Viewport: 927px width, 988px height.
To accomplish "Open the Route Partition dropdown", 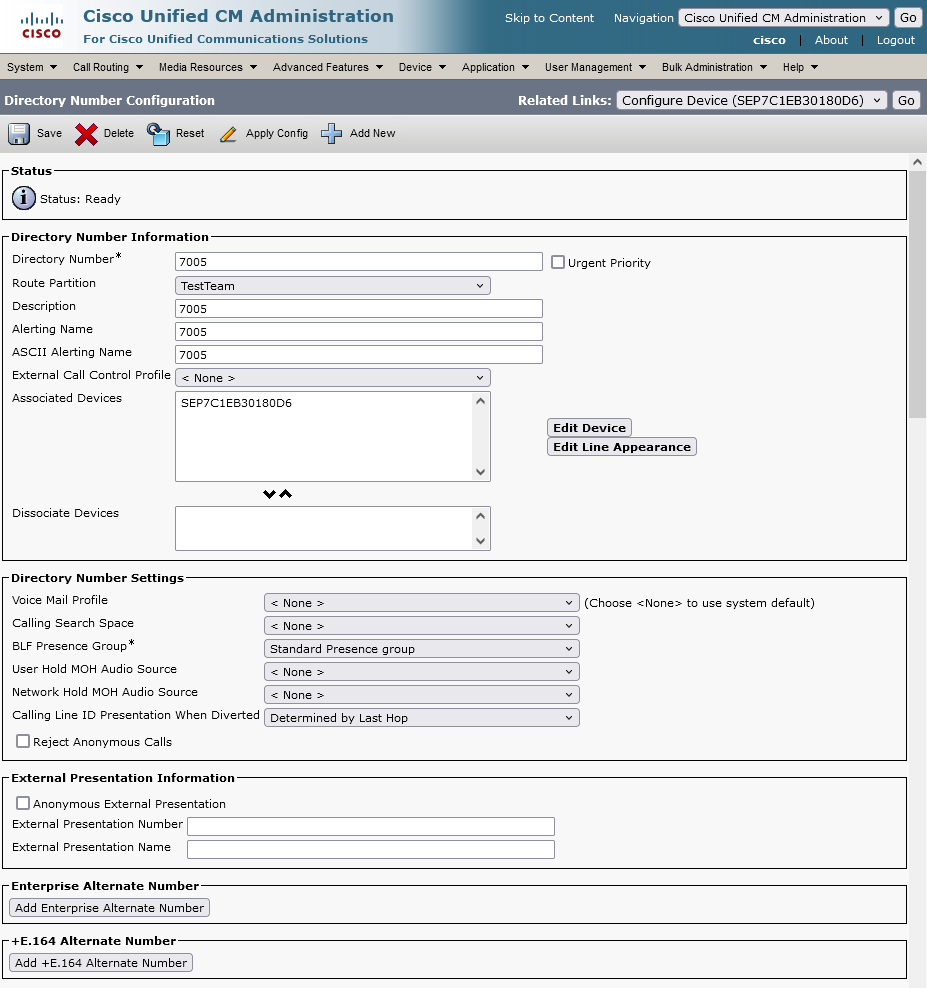I will pyautogui.click(x=333, y=286).
